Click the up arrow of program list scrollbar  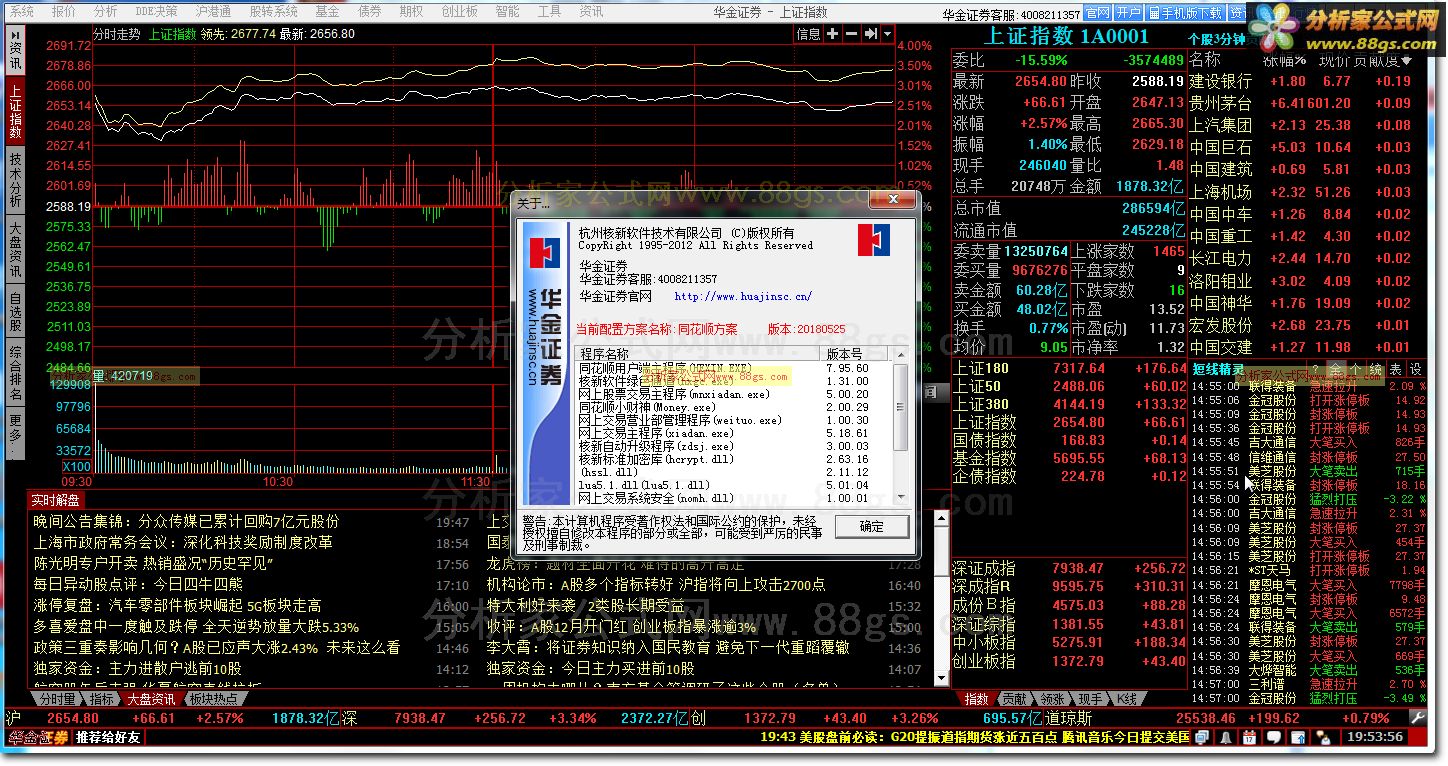click(900, 354)
